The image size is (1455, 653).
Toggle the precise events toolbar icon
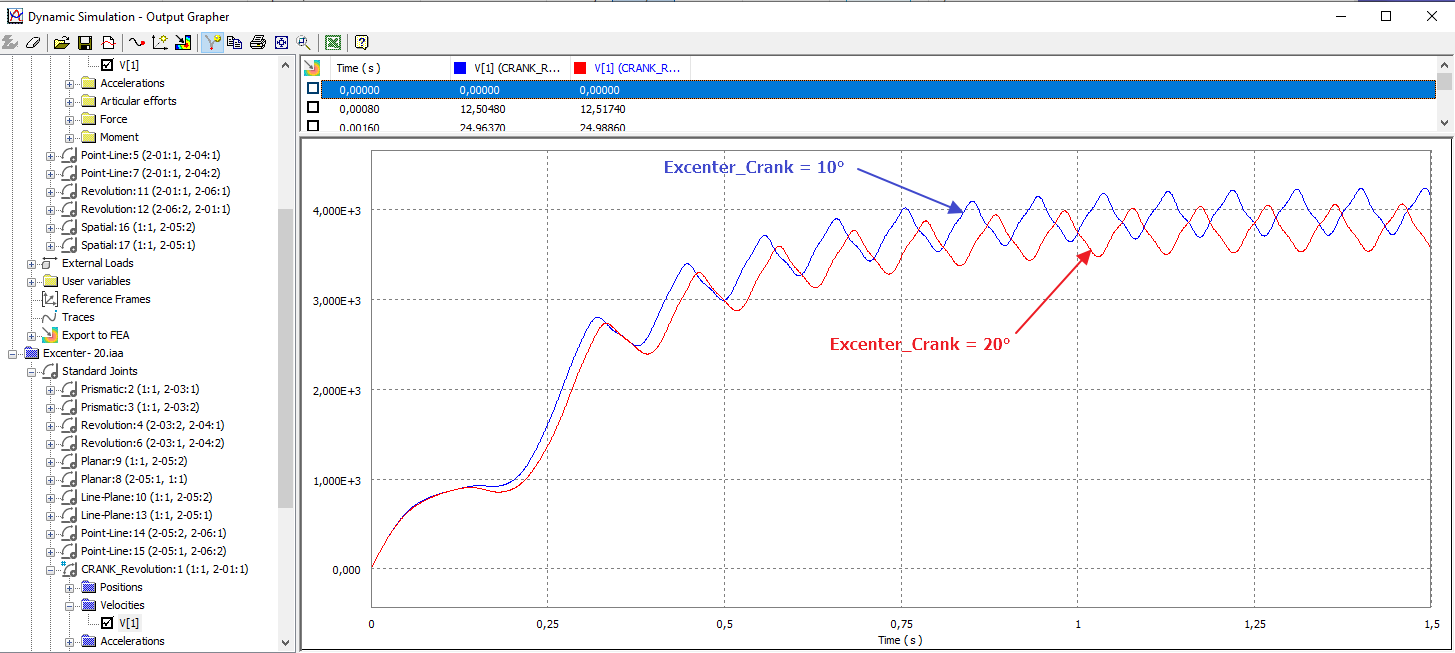[x=212, y=43]
